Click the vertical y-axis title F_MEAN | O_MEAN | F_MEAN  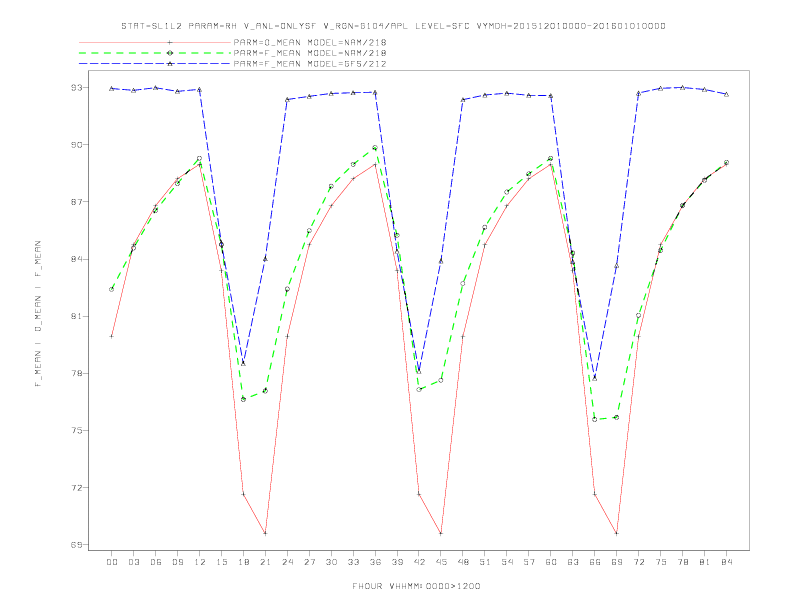click(x=38, y=314)
